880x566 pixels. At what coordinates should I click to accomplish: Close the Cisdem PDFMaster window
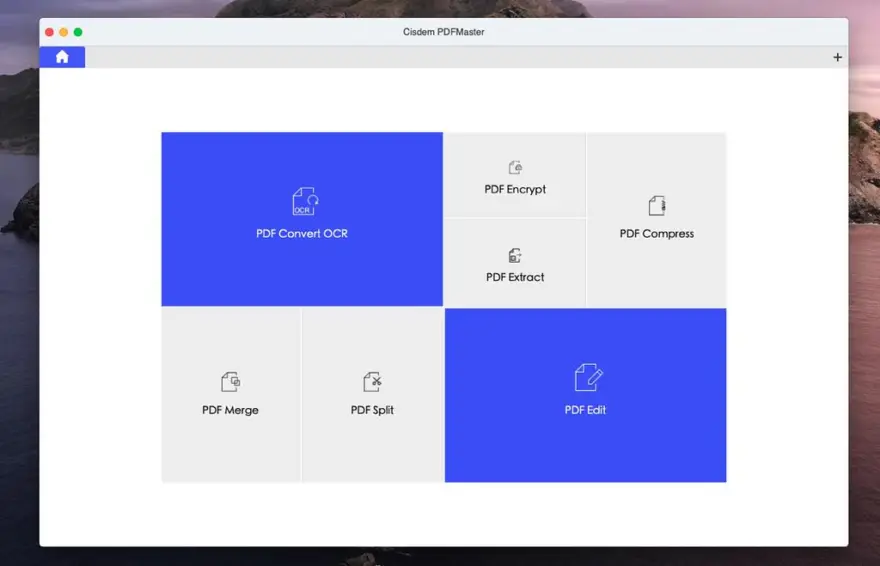49,32
